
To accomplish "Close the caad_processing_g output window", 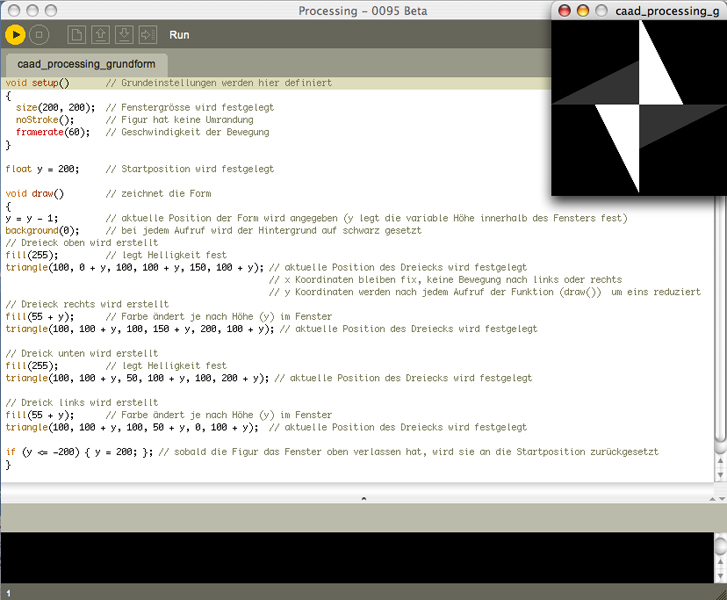I will tap(564, 11).
